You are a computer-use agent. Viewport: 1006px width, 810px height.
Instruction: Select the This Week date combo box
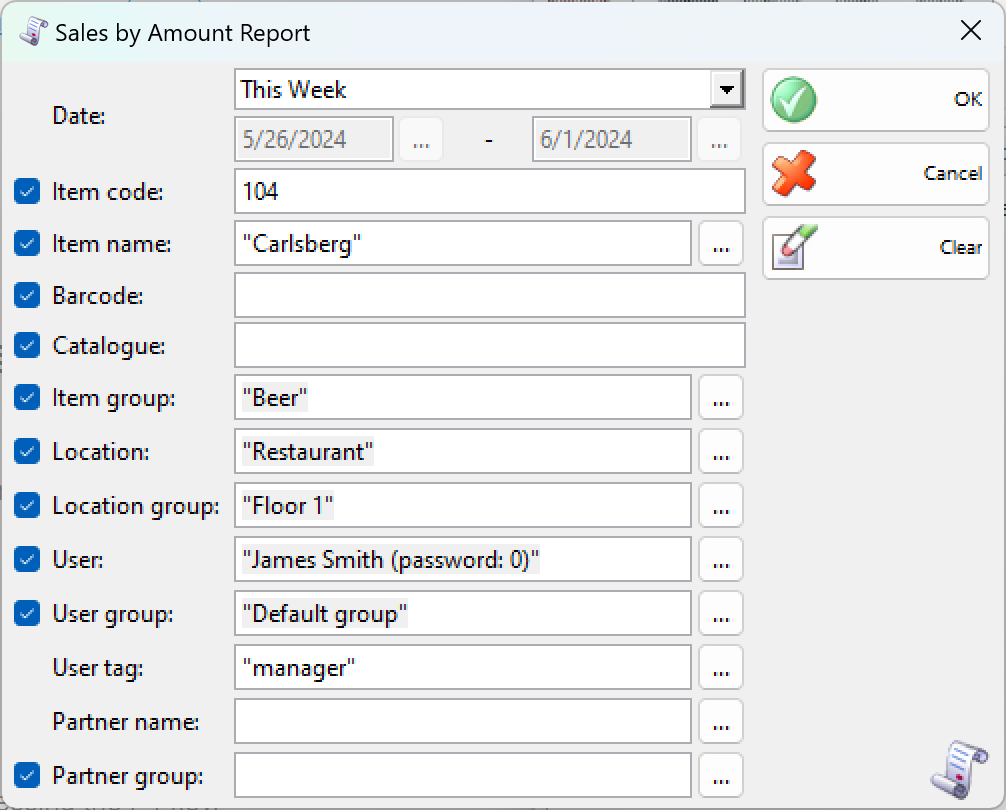[490, 89]
